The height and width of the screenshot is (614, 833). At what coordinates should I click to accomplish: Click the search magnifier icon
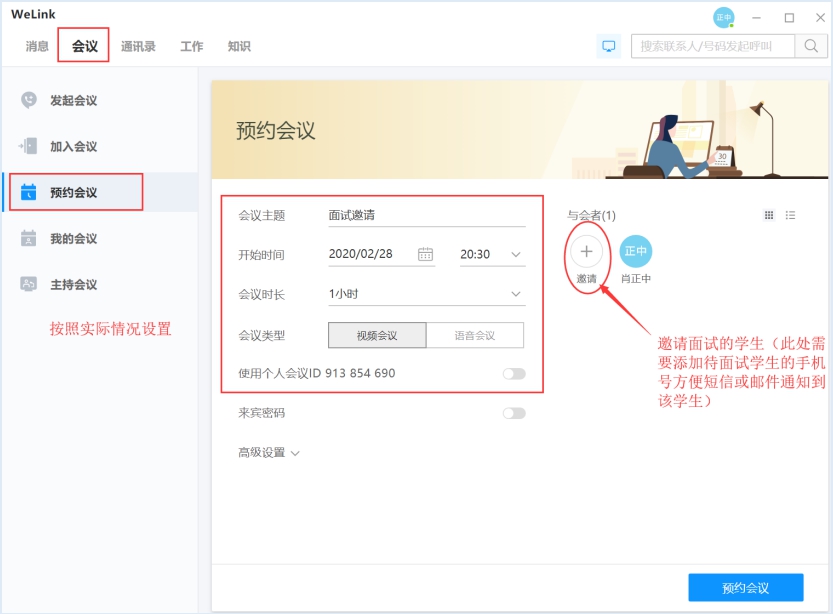point(810,45)
